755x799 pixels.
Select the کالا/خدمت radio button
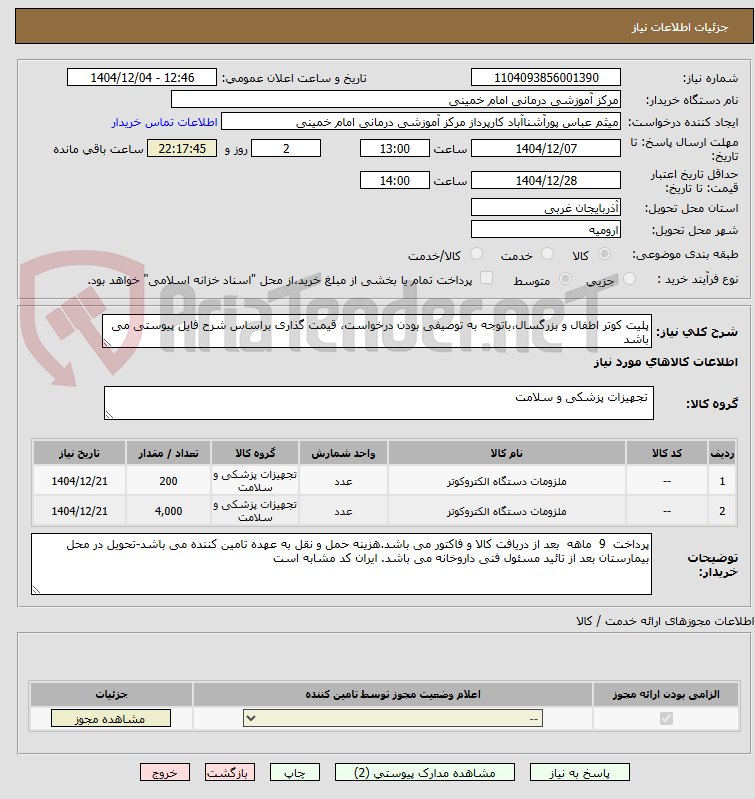[x=476, y=254]
